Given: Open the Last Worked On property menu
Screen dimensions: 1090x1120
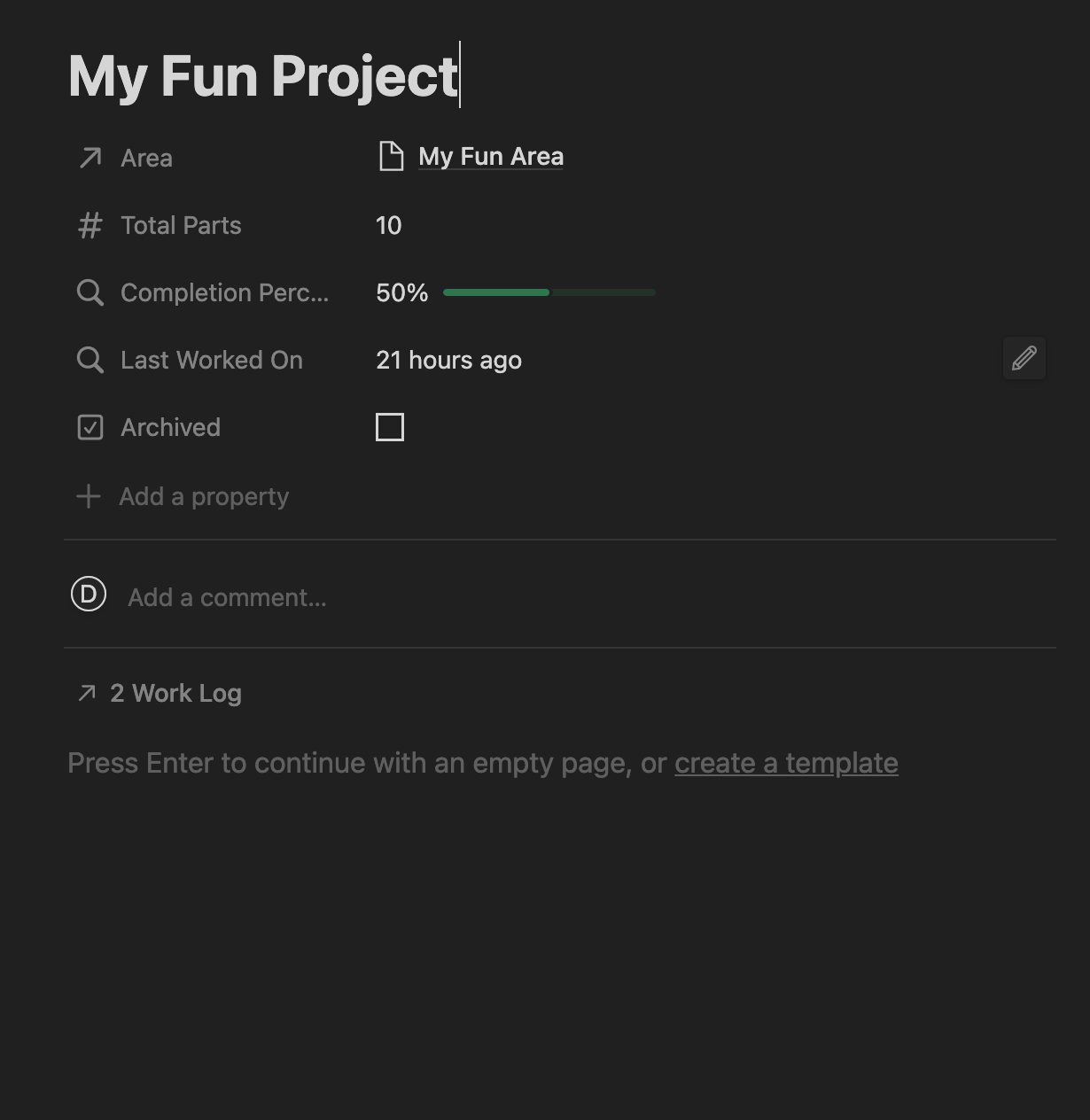Looking at the screenshot, I should [x=211, y=360].
